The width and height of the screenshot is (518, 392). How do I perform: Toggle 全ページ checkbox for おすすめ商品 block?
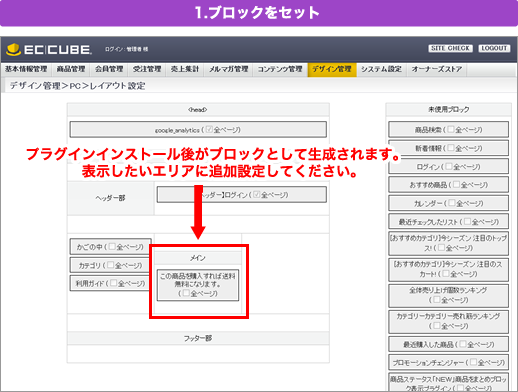456,184
